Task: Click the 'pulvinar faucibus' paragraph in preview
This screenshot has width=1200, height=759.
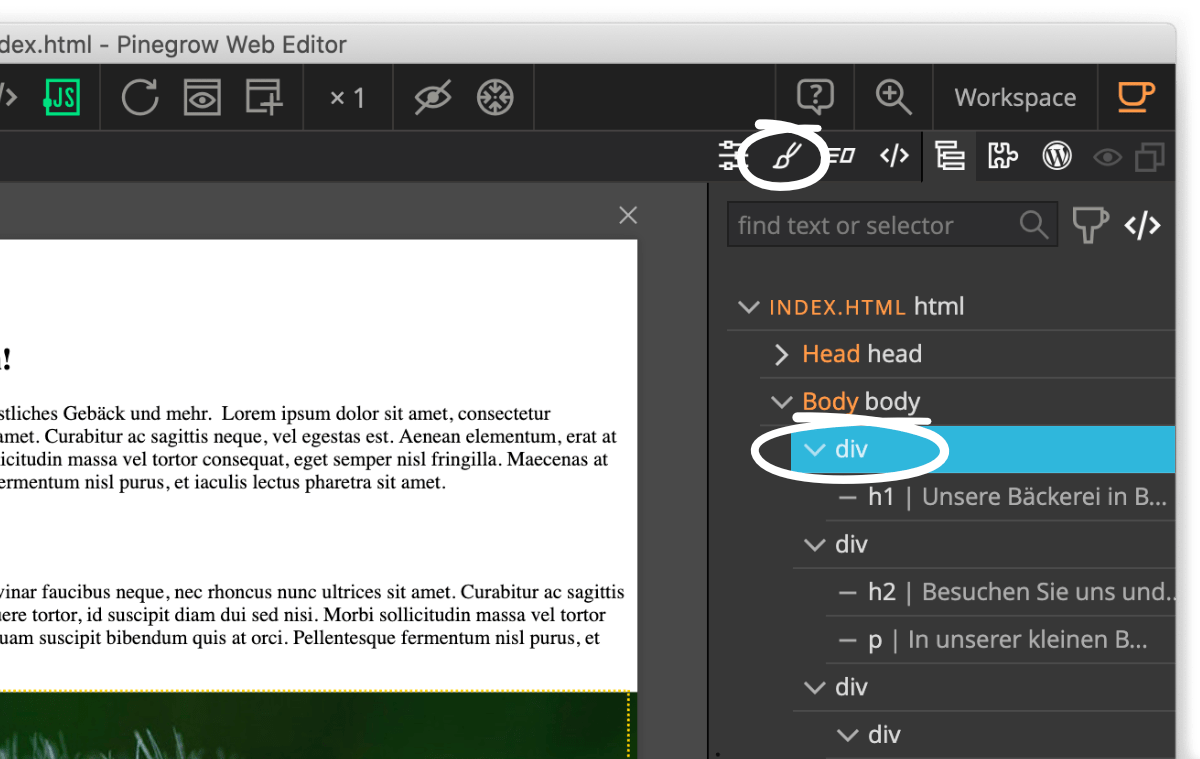Action: (x=312, y=615)
